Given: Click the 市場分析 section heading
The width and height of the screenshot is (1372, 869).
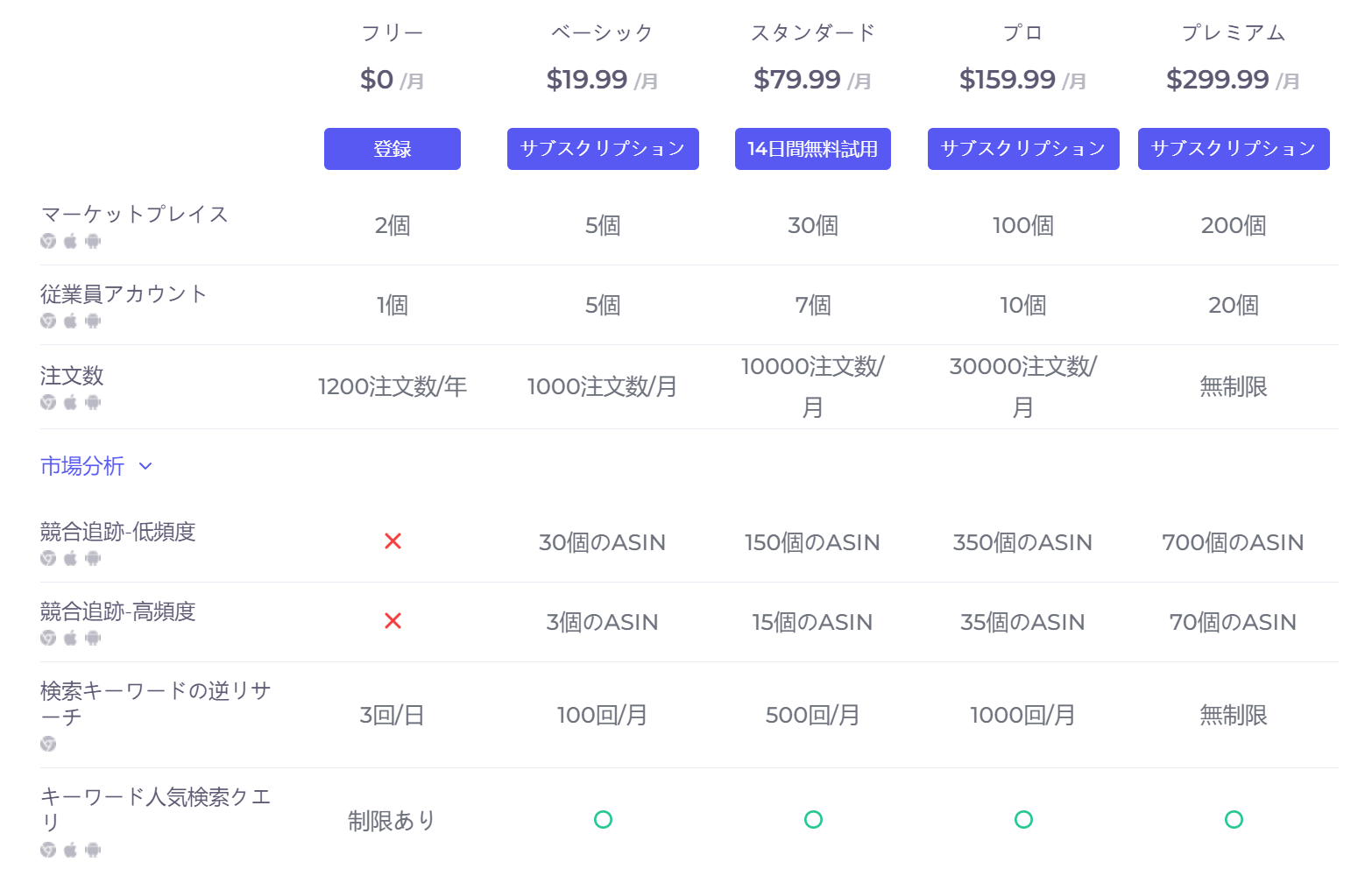Looking at the screenshot, I should click(82, 466).
